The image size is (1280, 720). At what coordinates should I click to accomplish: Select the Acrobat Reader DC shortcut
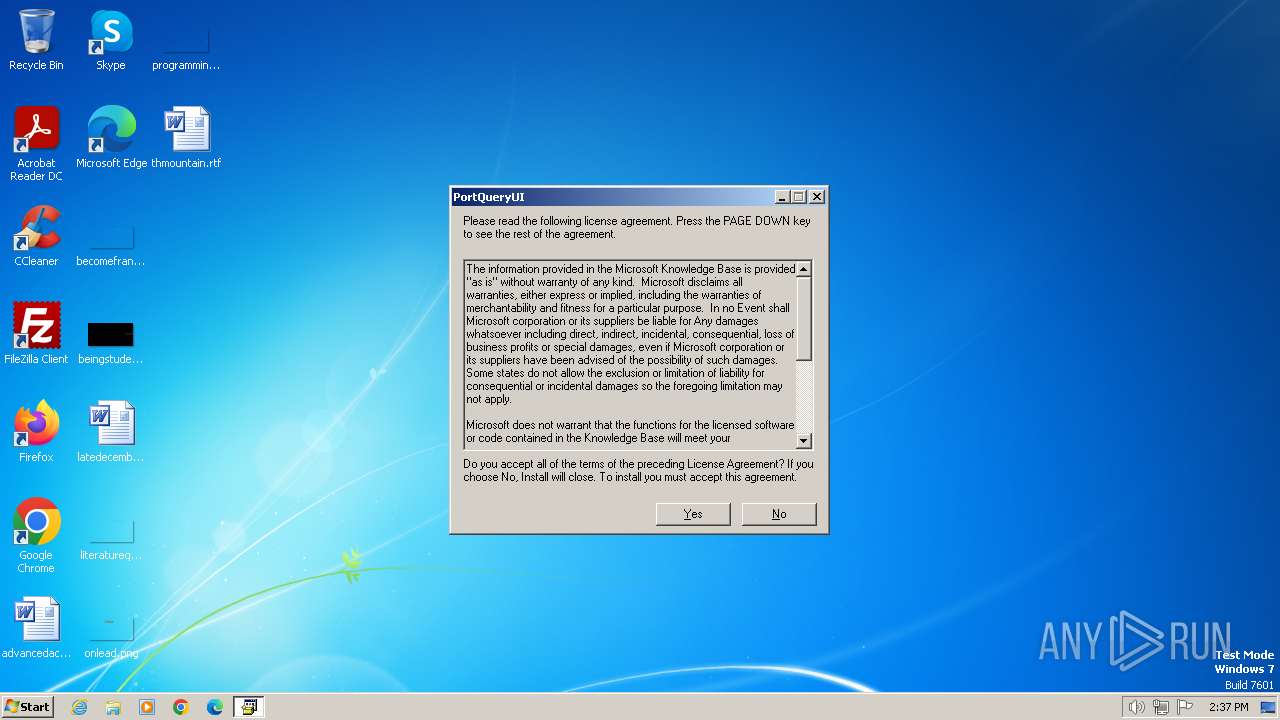[36, 145]
